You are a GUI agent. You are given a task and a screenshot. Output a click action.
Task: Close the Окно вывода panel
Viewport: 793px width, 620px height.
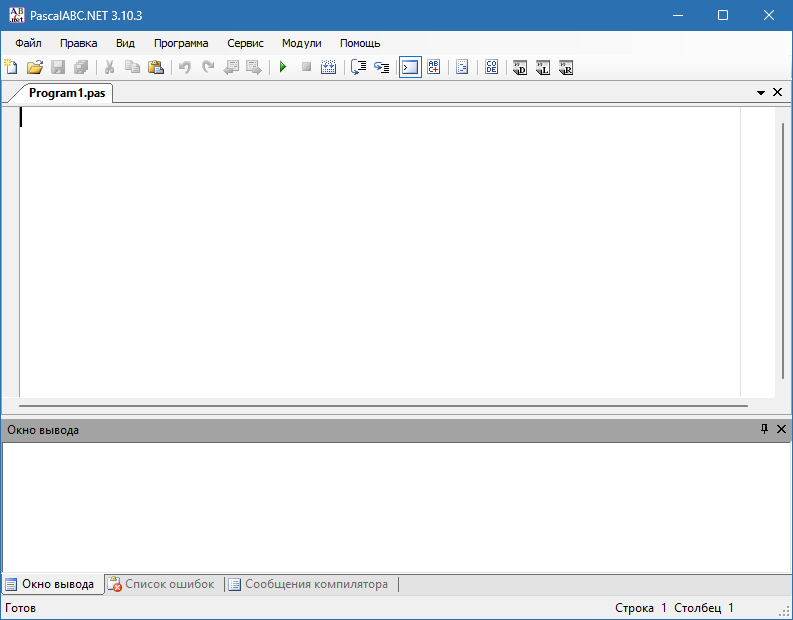point(781,429)
